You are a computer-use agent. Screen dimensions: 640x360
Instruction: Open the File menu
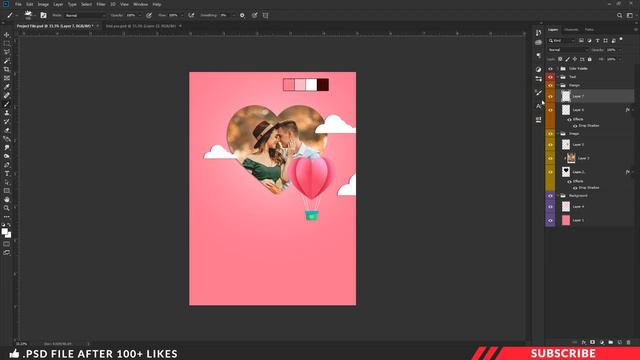18,4
